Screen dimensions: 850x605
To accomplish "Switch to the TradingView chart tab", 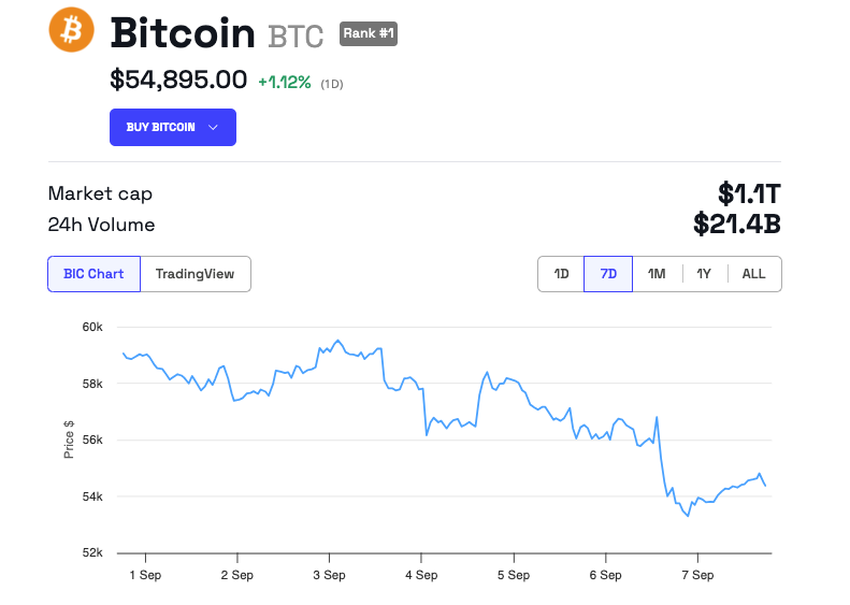I will point(195,274).
